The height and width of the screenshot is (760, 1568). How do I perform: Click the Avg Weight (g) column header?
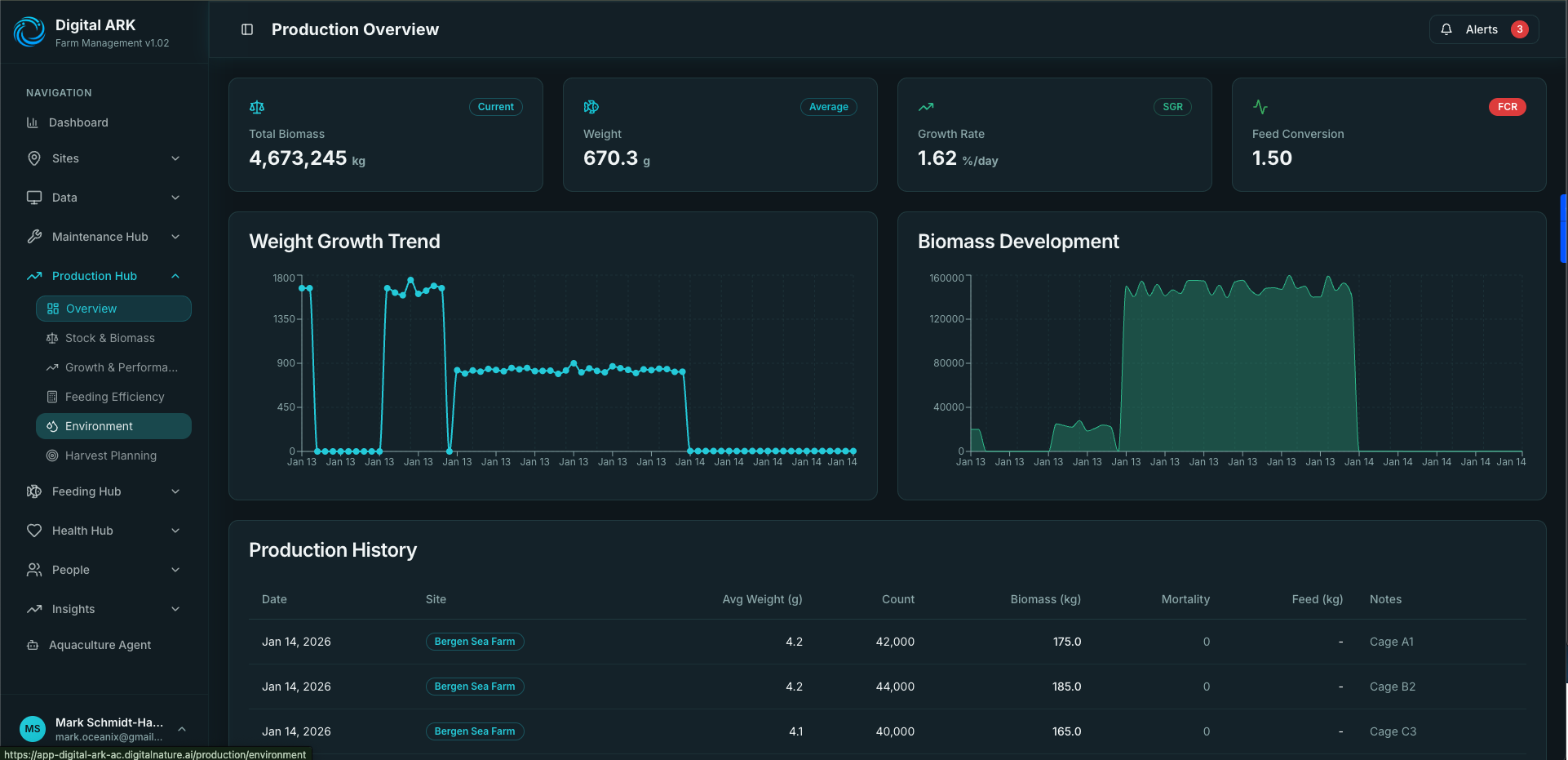762,599
